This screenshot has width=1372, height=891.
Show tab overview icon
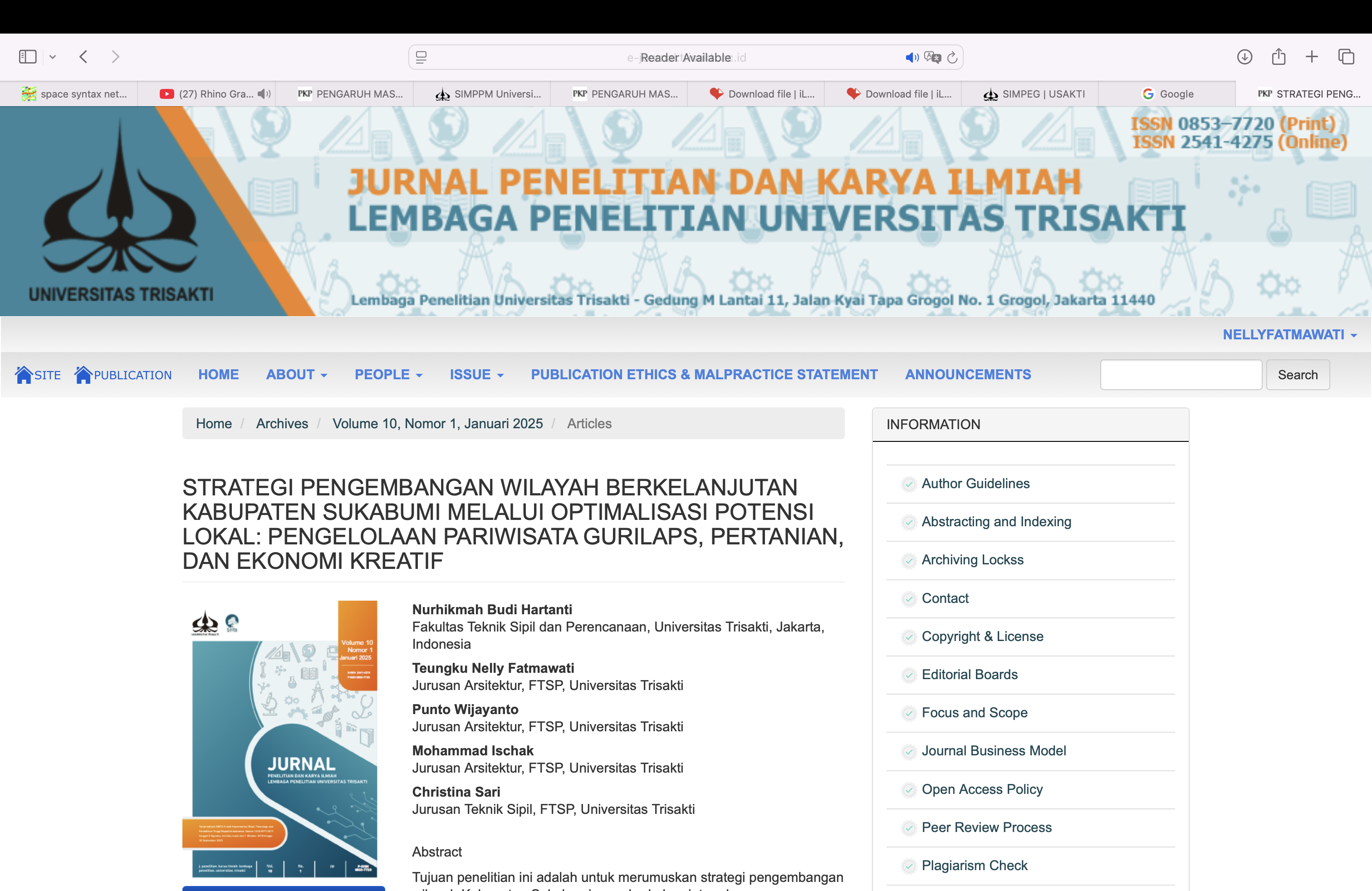click(1346, 56)
